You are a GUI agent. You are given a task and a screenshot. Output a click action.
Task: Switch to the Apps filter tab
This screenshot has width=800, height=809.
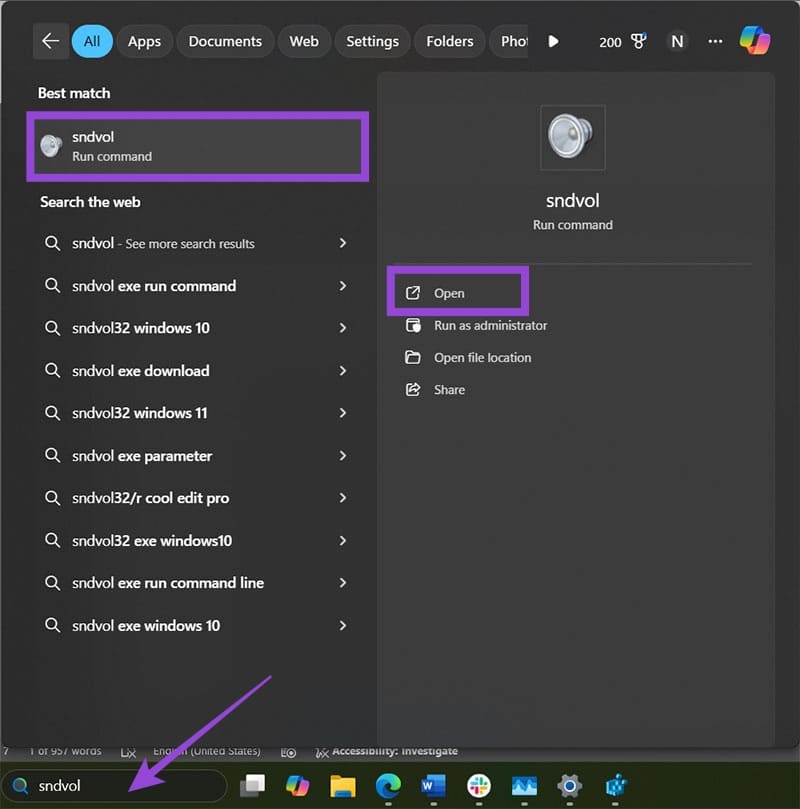pos(144,41)
